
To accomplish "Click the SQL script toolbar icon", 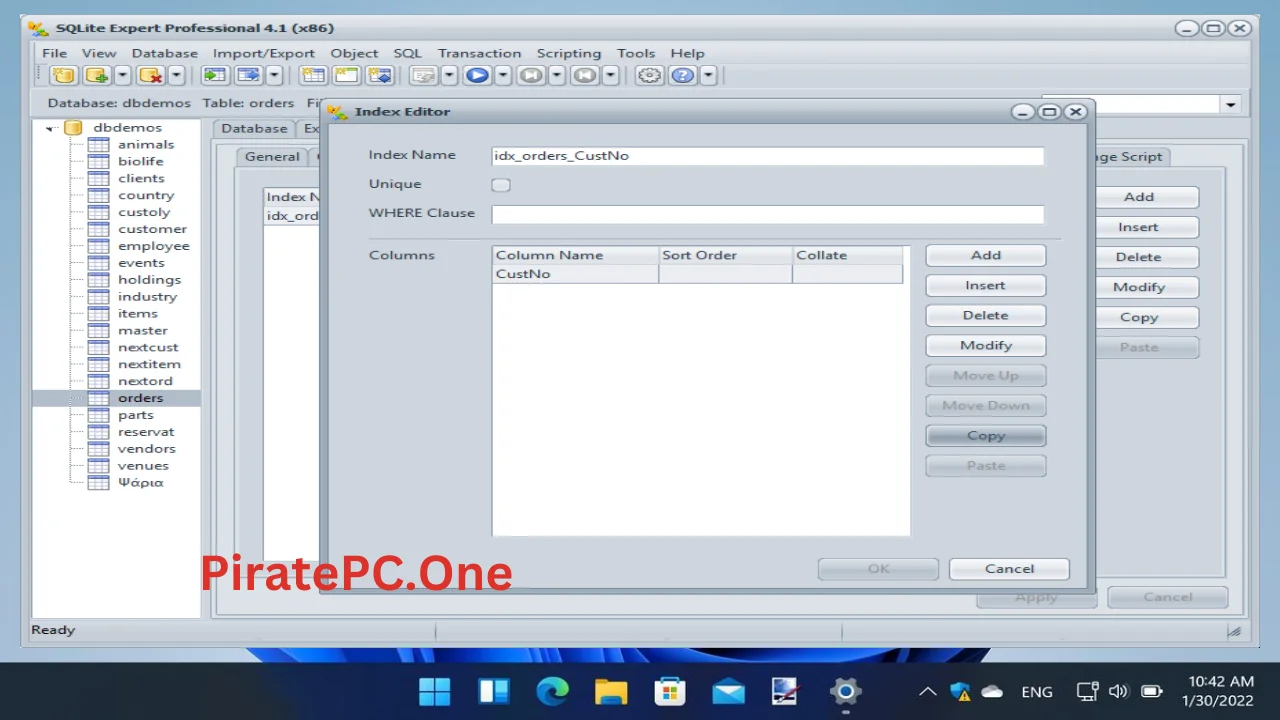I will 424,75.
